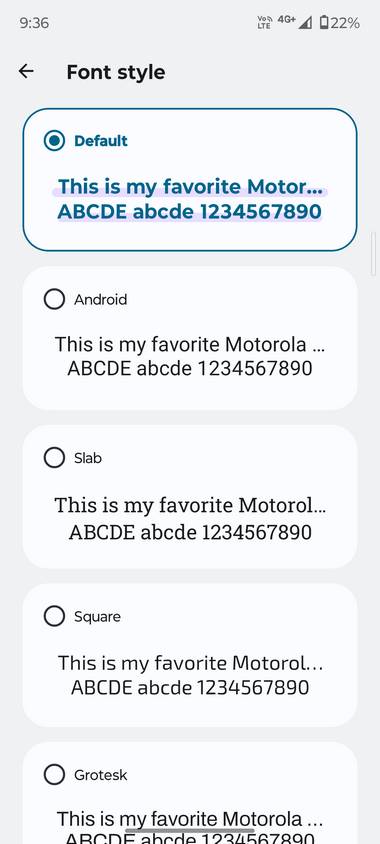Tap the 4G+ network indicator
Screen dimensions: 380x844
pyautogui.click(x=286, y=19)
